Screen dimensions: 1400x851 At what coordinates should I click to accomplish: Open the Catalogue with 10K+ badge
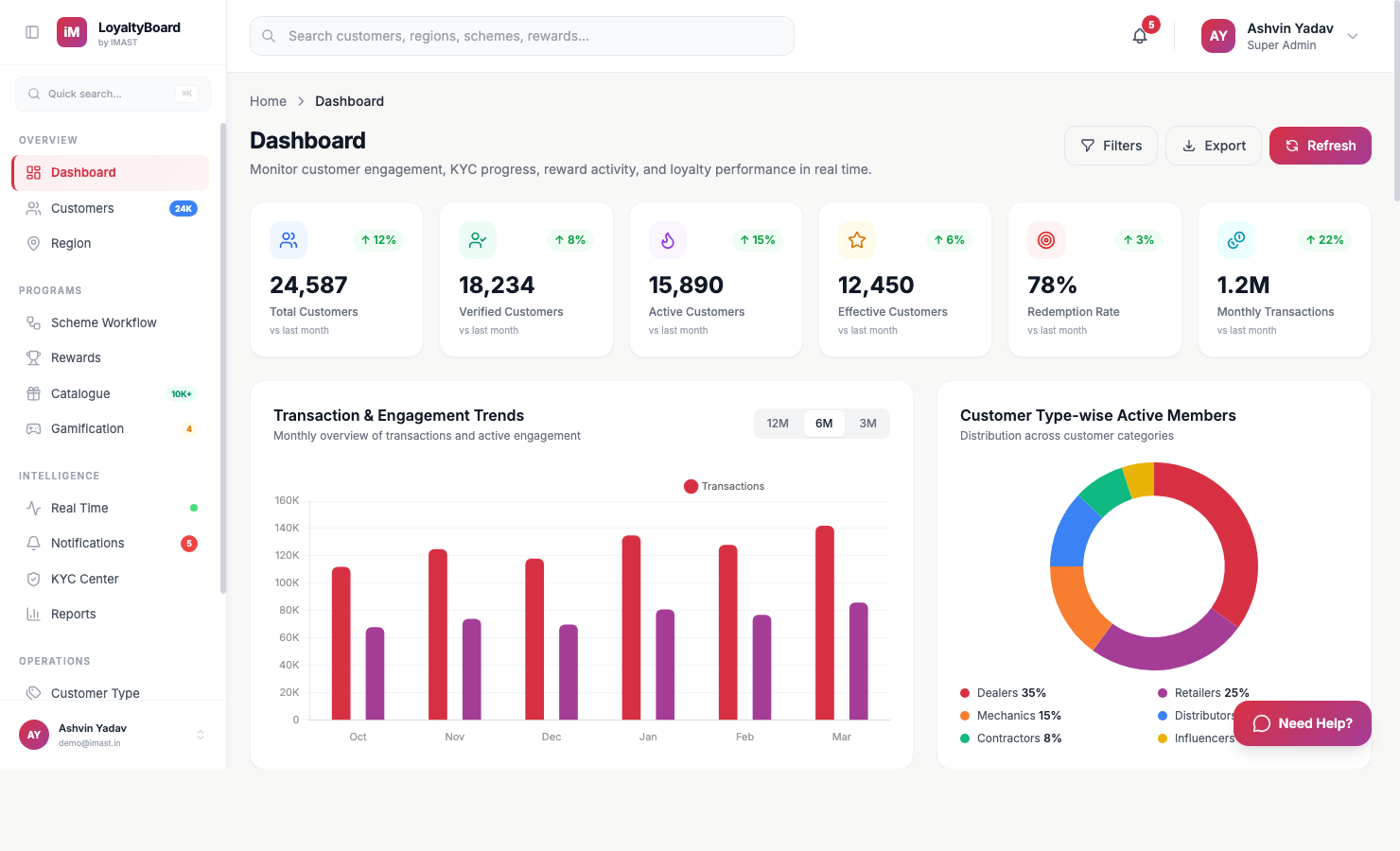pyautogui.click(x=80, y=393)
